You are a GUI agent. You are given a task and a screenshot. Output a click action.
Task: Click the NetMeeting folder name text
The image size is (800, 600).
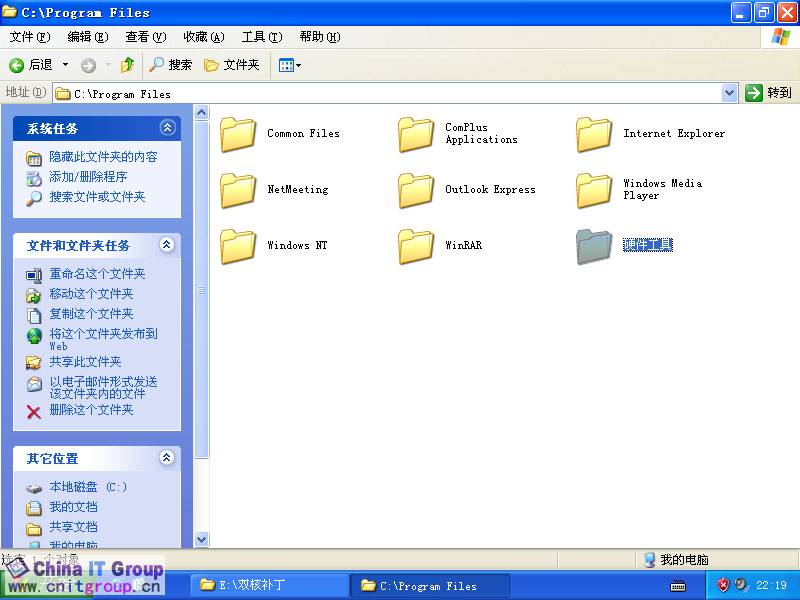298,189
